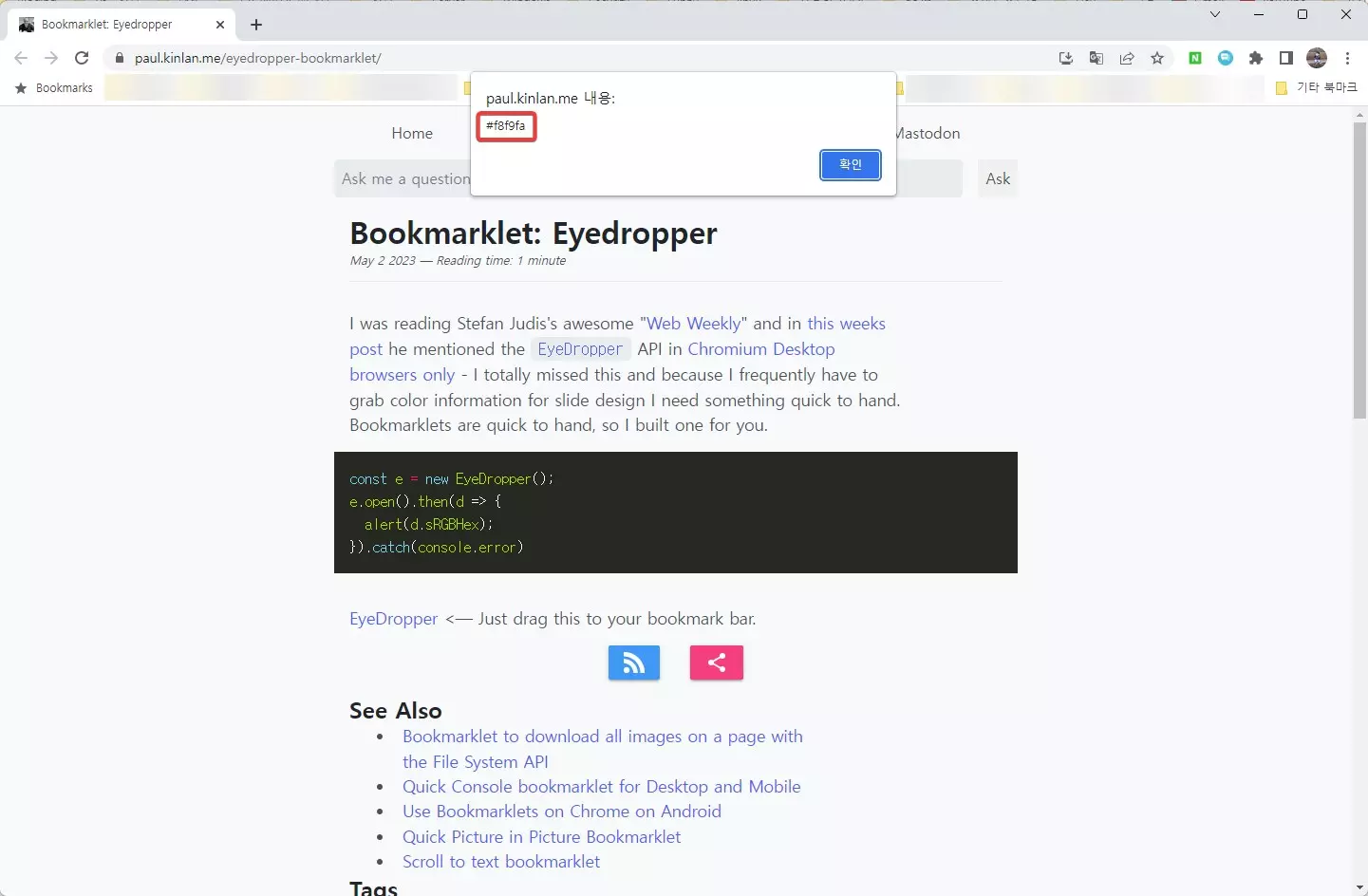Toggle the browser side panel
Viewport: 1368px width, 896px height.
tap(1286, 58)
